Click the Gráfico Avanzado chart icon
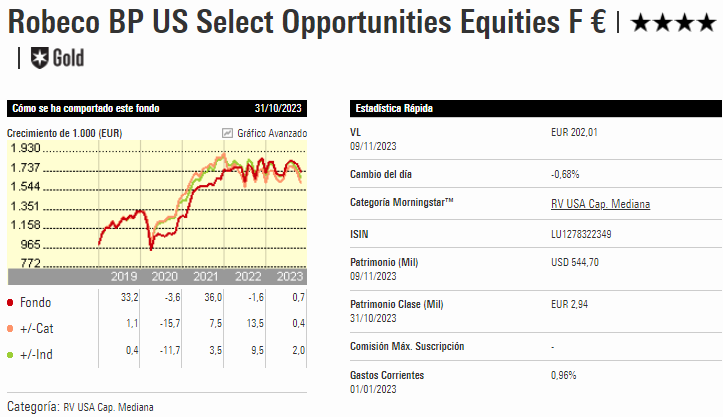 point(227,133)
